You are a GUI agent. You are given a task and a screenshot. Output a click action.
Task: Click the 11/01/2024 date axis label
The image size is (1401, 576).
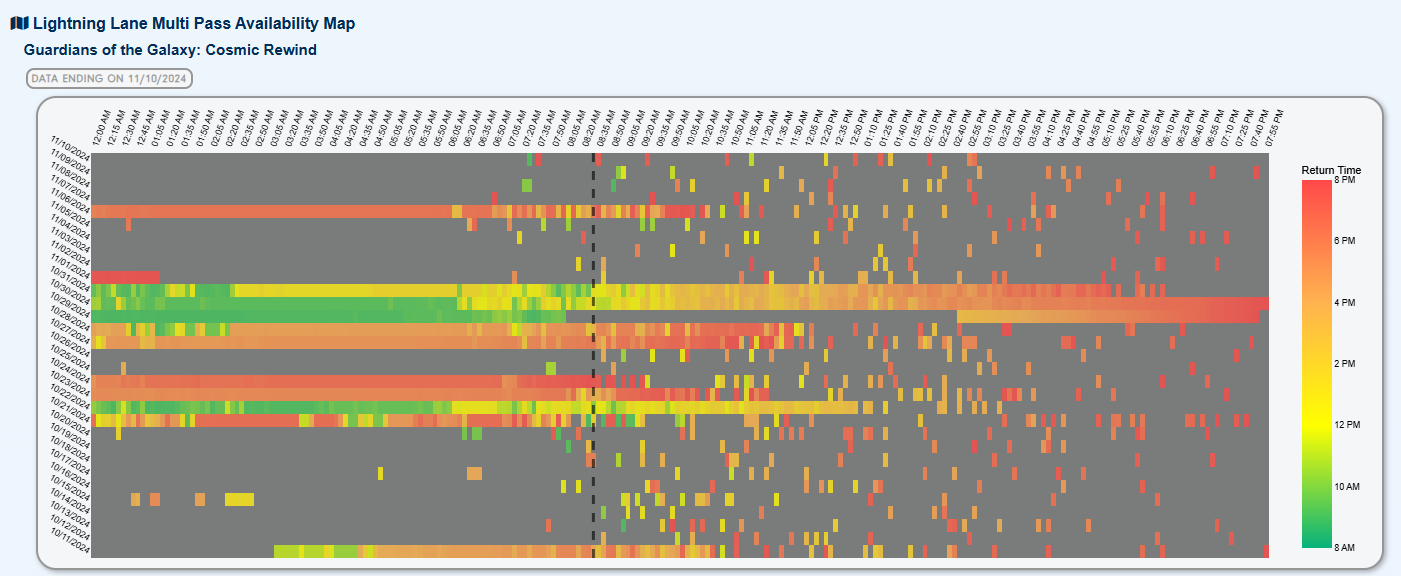70,264
